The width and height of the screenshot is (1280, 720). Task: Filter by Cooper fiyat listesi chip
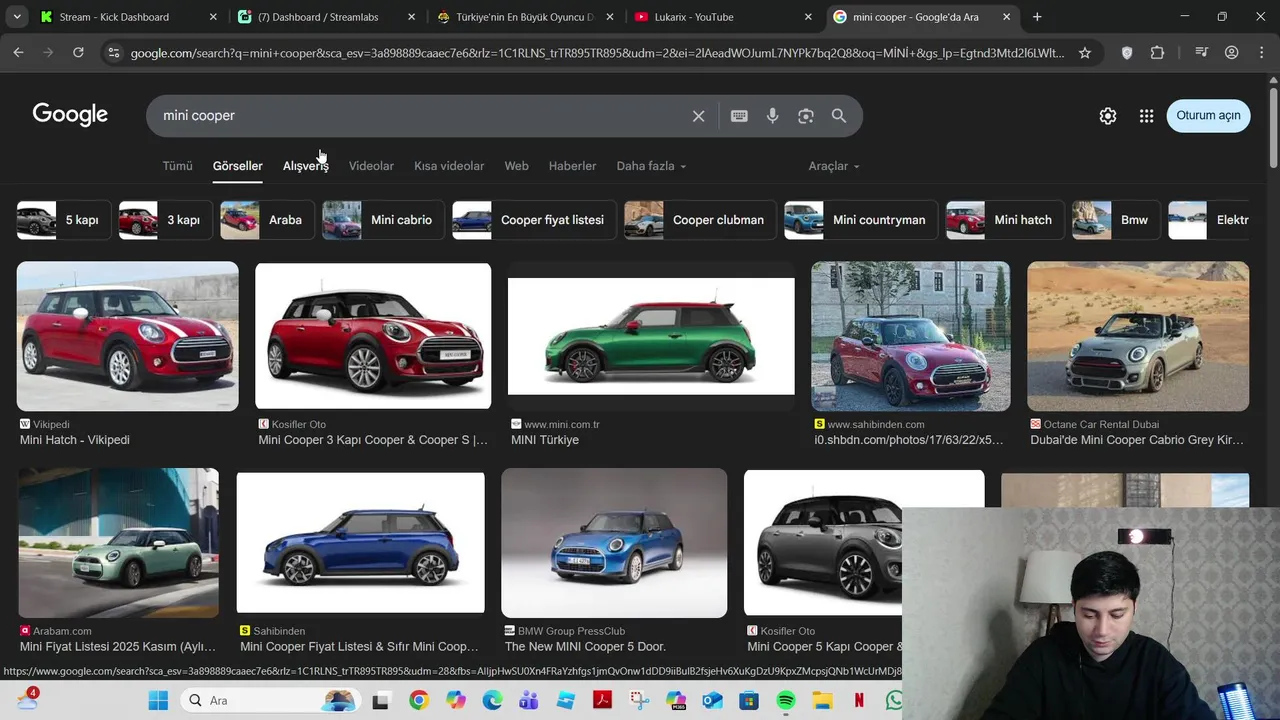[534, 220]
